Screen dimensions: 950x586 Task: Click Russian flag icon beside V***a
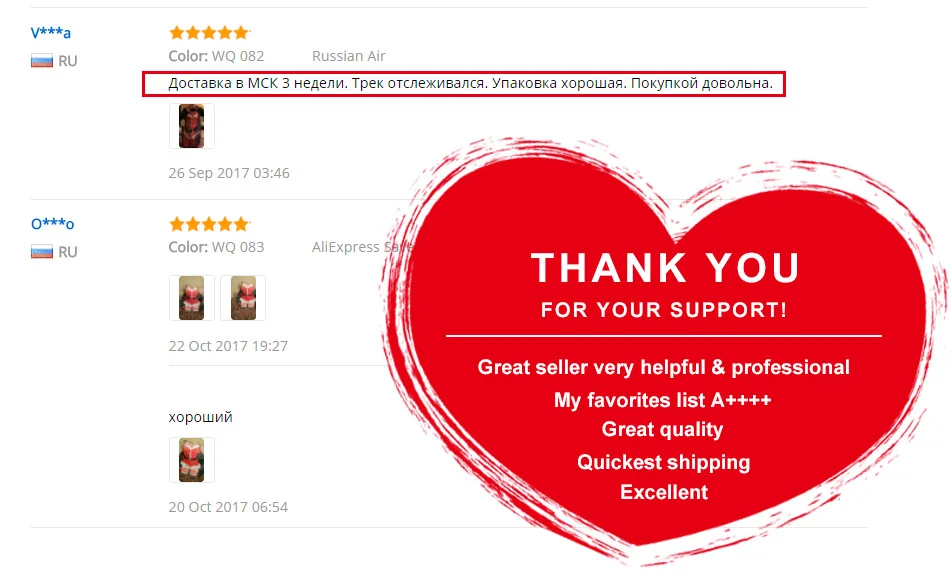(42, 61)
